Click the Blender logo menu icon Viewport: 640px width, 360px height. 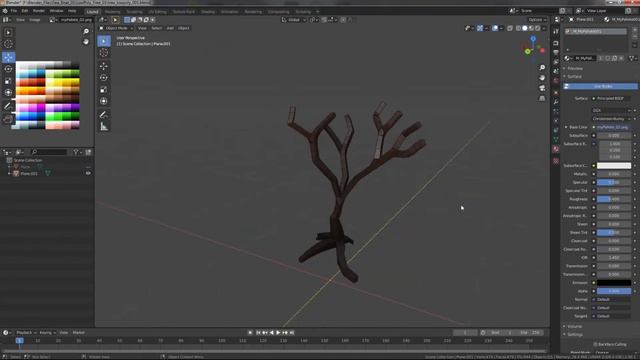(5, 11)
